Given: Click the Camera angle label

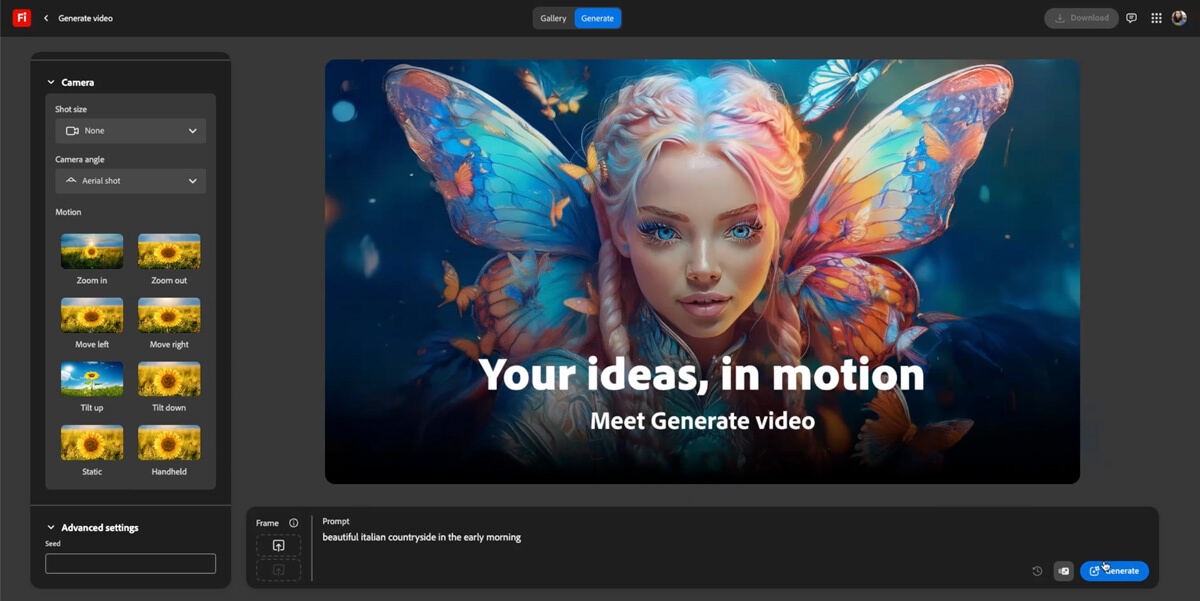Looking at the screenshot, I should [x=80, y=159].
